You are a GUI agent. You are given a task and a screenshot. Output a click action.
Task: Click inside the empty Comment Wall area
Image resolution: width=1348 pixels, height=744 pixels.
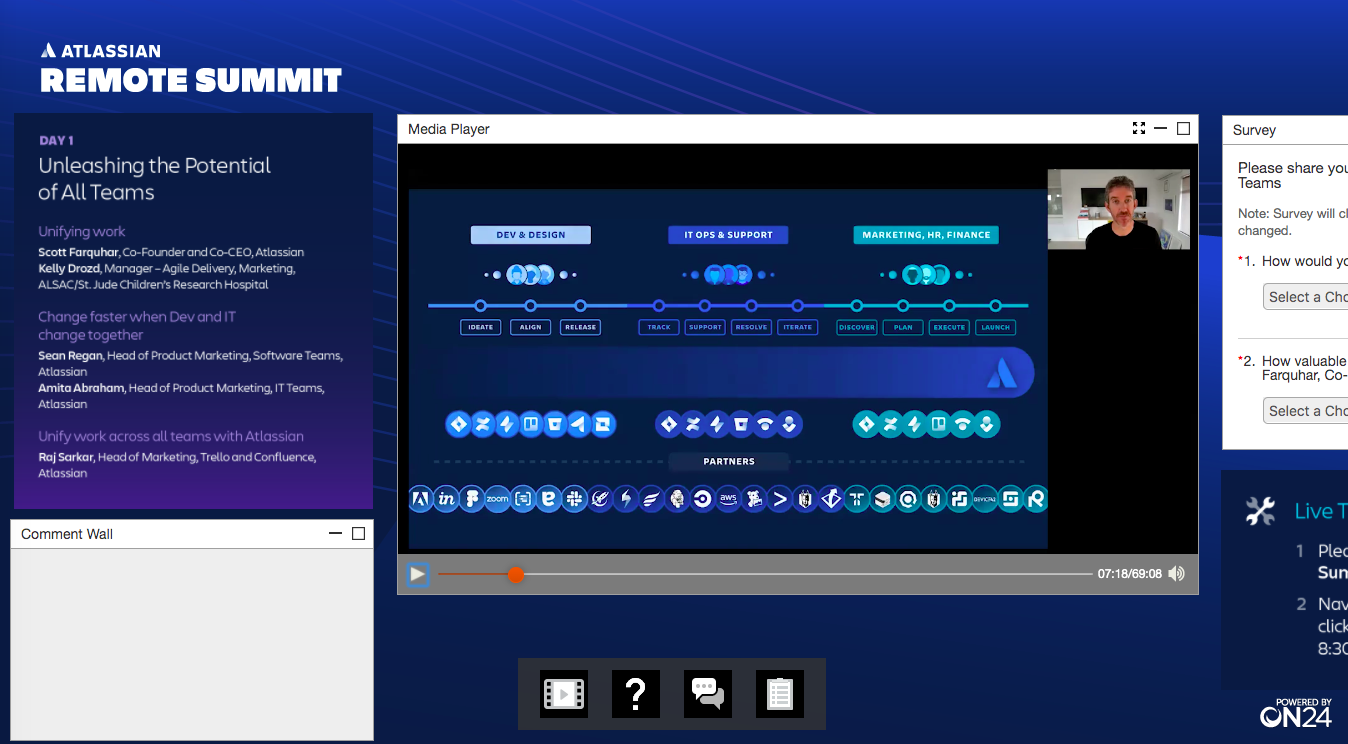192,644
